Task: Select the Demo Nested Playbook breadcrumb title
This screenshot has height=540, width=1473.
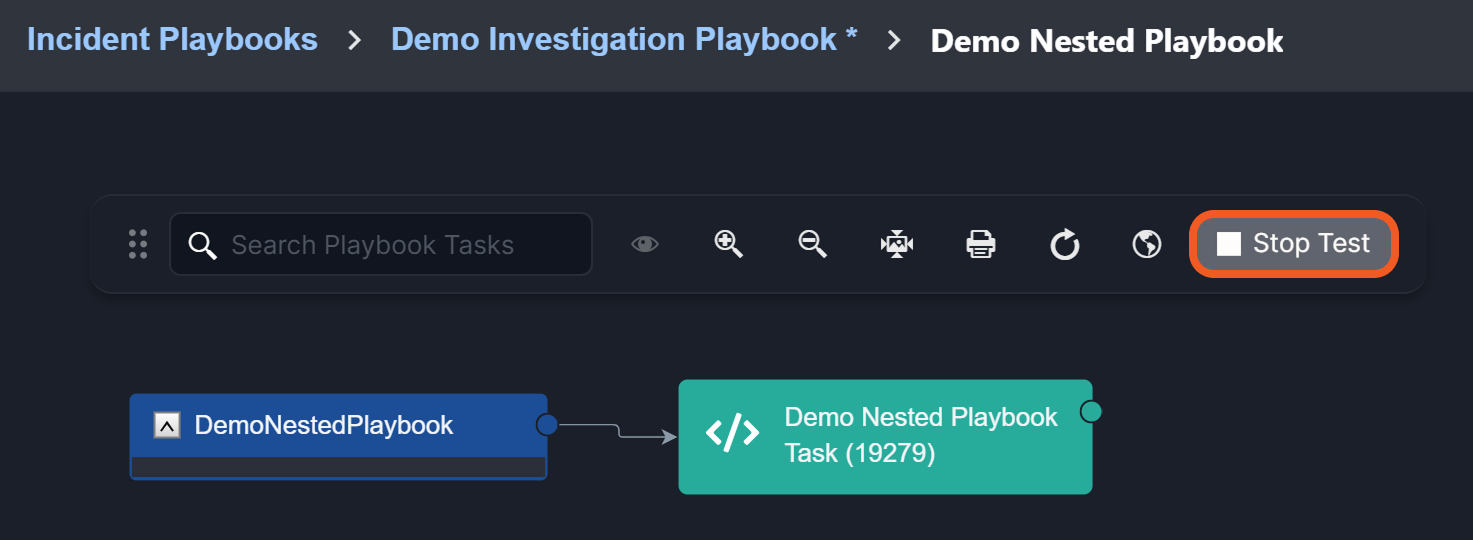Action: point(1106,41)
